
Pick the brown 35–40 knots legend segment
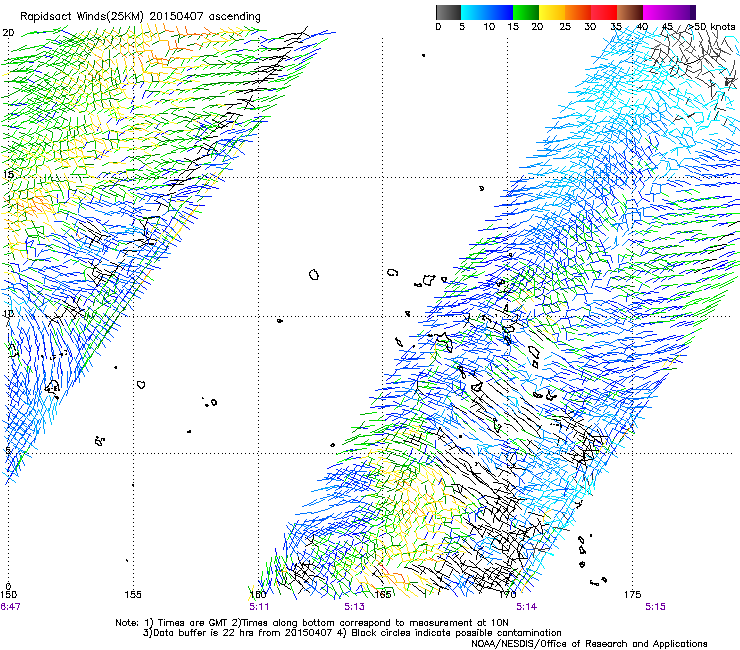tap(630, 12)
